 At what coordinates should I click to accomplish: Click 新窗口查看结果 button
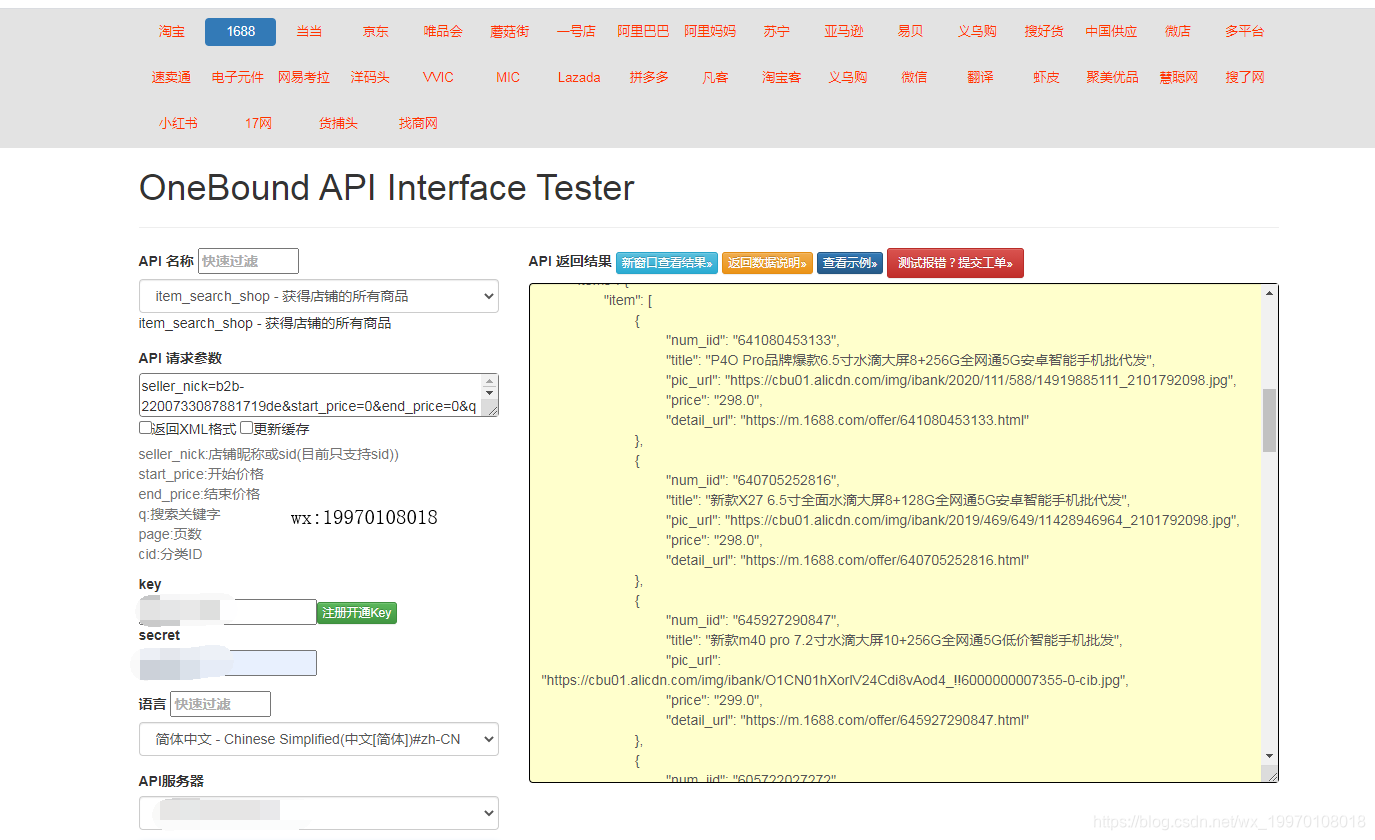(x=666, y=263)
